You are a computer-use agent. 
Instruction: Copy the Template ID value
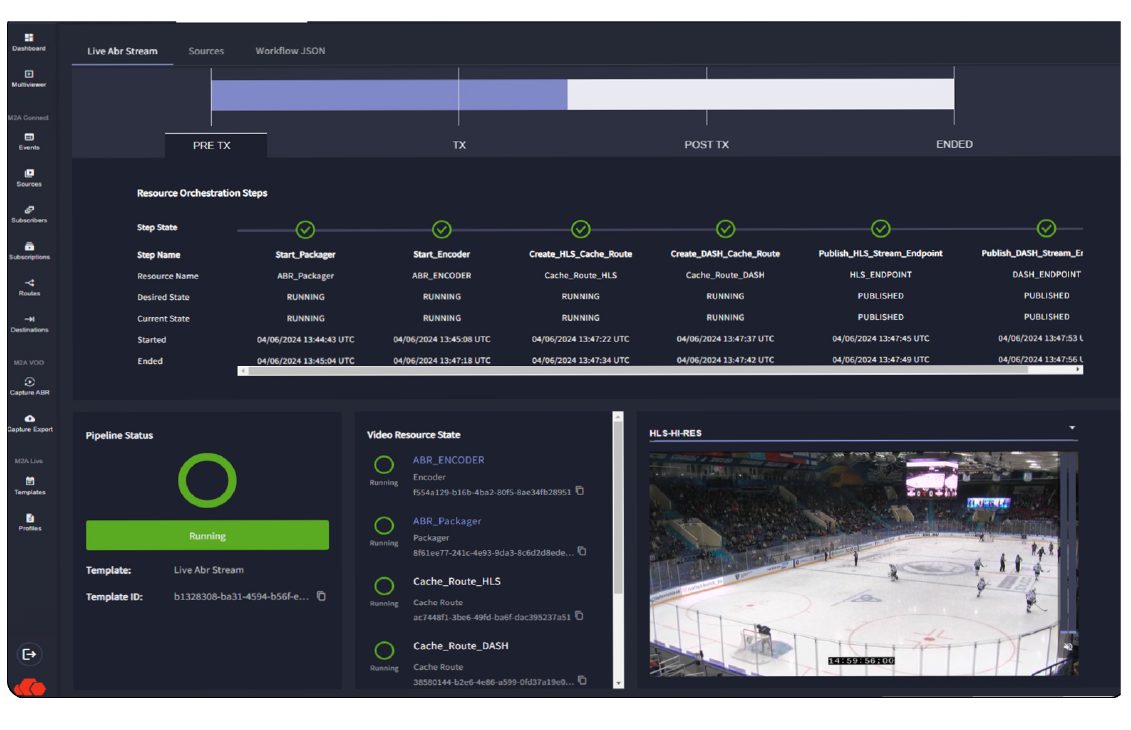pos(322,597)
